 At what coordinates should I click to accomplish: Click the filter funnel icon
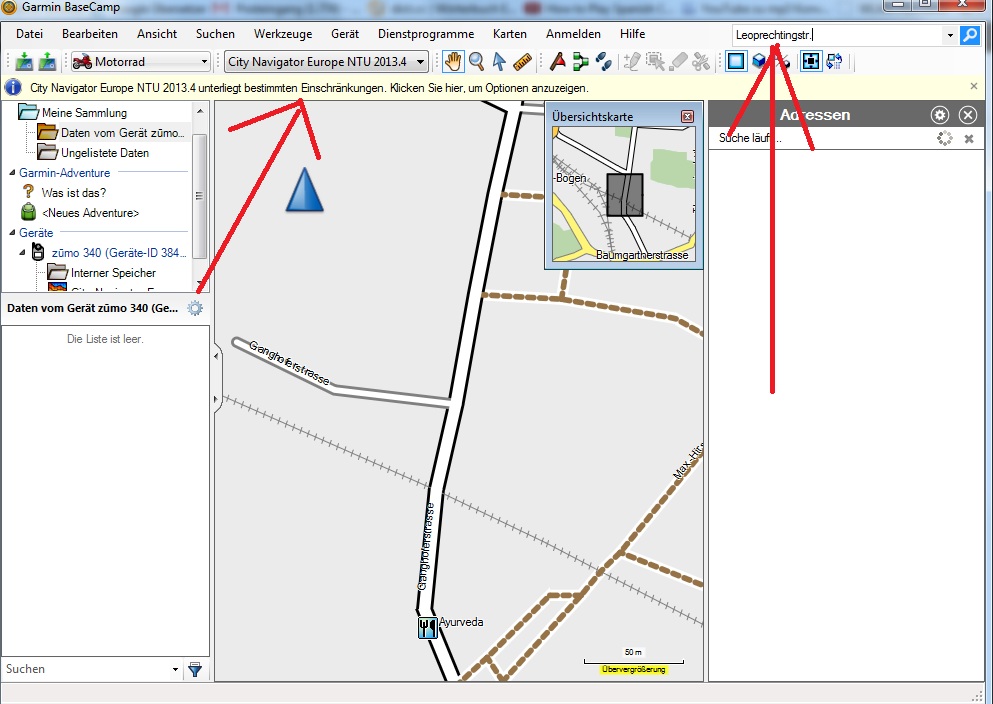195,669
